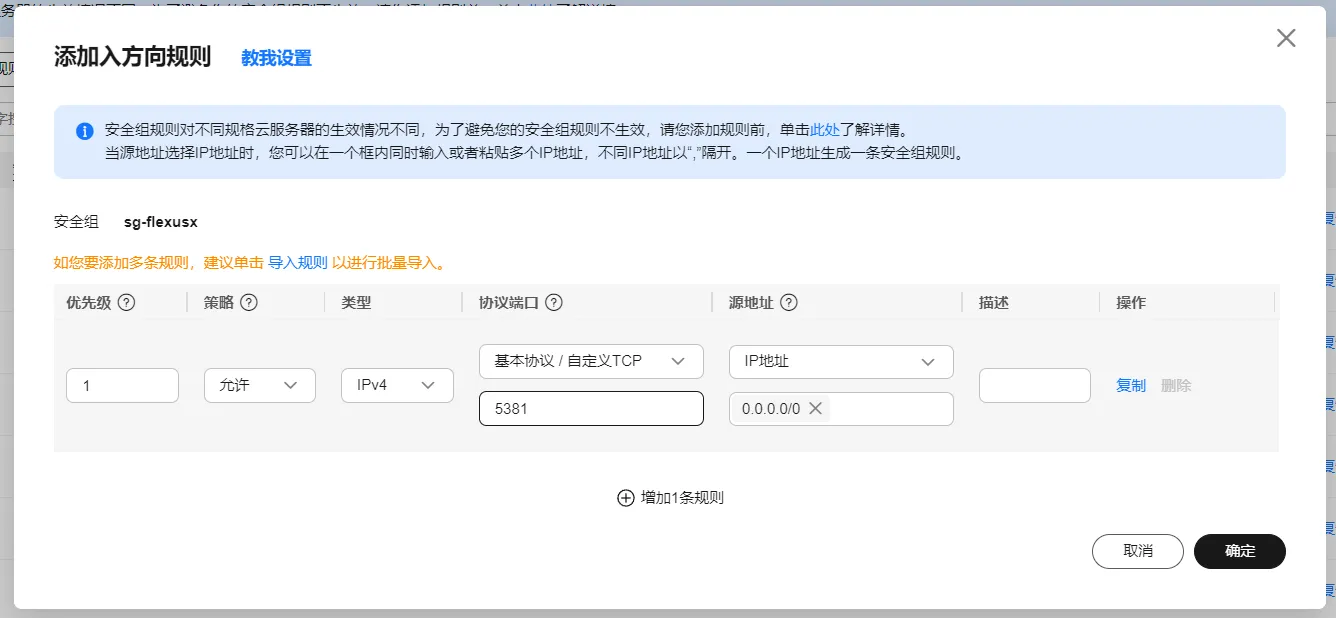Click the plus icon to add one rule
Screen dimensions: 1336x618
[626, 498]
